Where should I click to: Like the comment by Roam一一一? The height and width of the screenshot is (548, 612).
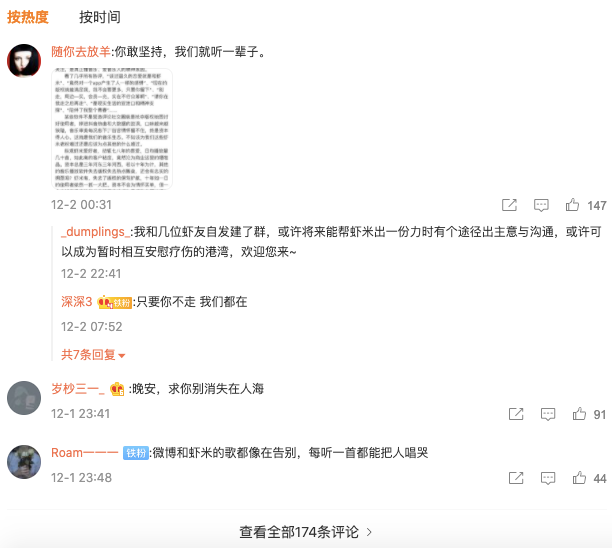point(579,478)
